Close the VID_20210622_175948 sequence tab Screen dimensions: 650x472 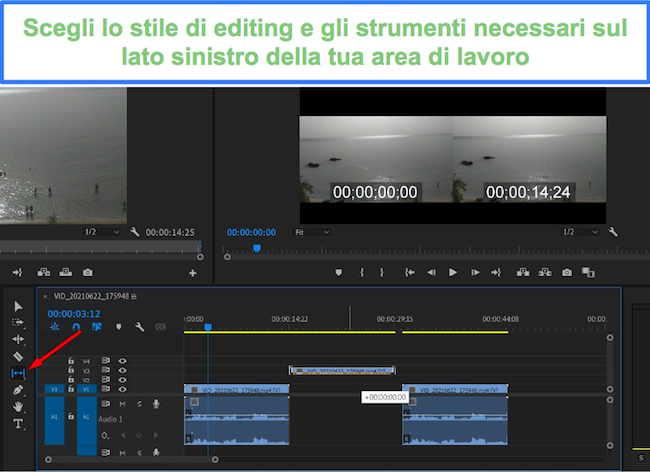(45, 296)
